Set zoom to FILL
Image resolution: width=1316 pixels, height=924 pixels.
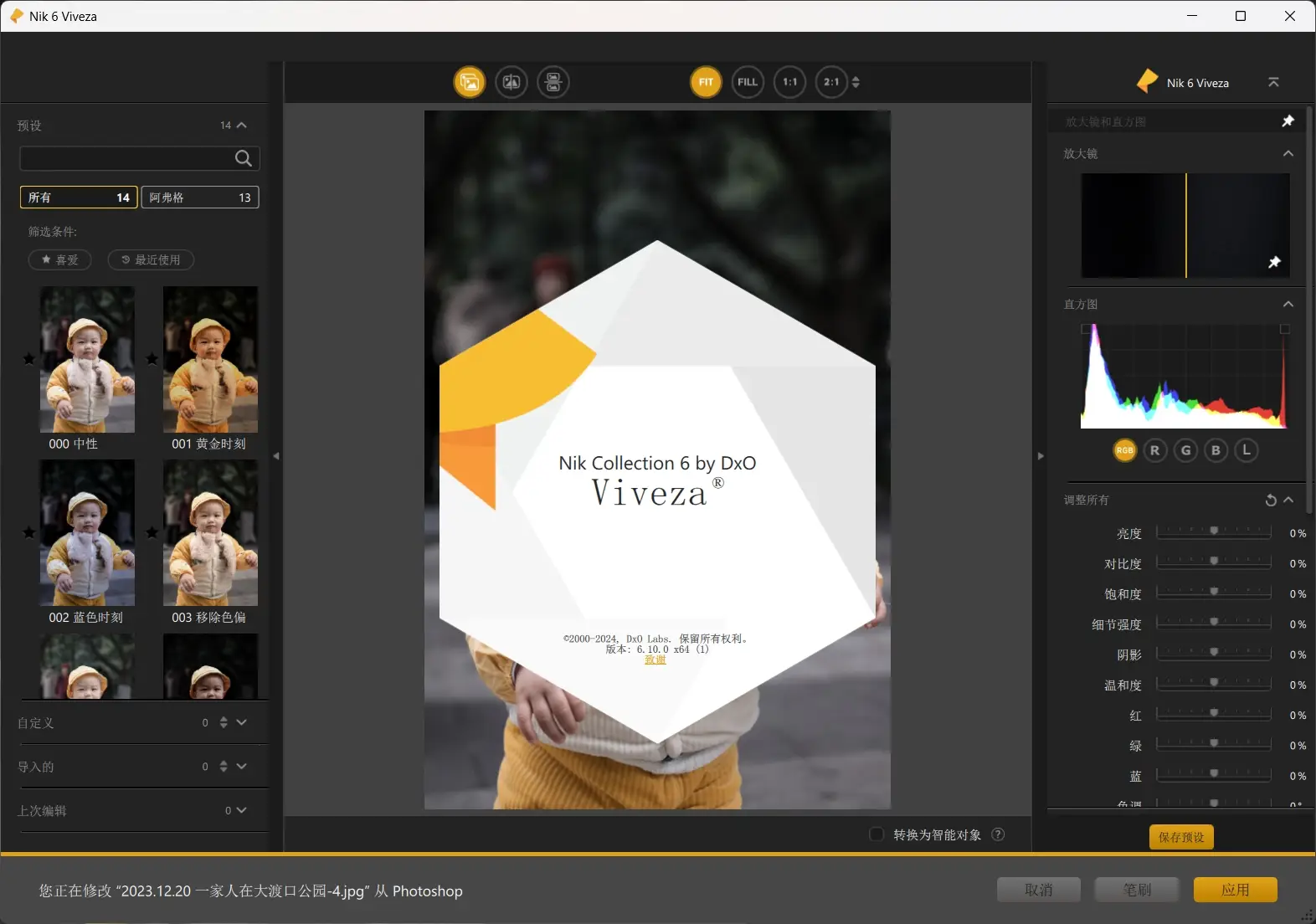pos(748,82)
